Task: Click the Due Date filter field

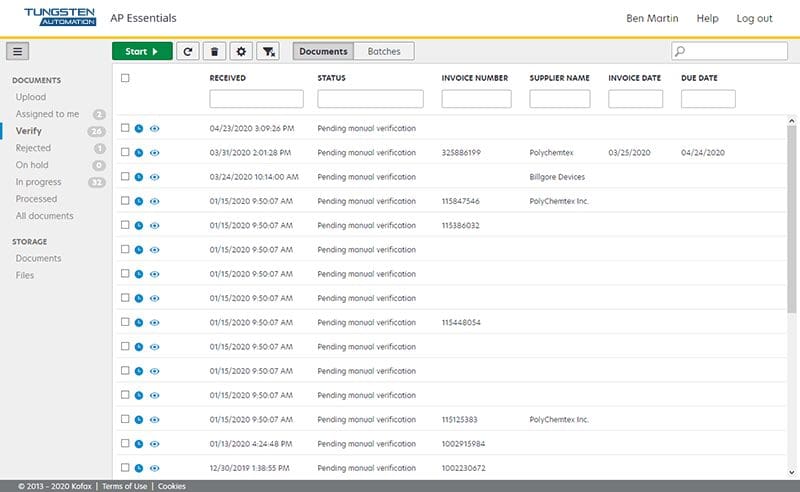Action: 708,99
